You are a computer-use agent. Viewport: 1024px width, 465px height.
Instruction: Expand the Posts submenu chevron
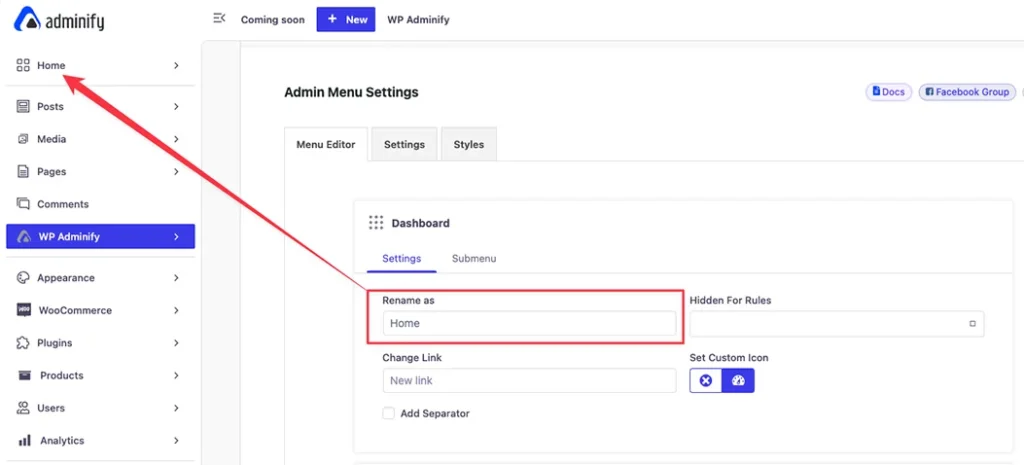176,106
